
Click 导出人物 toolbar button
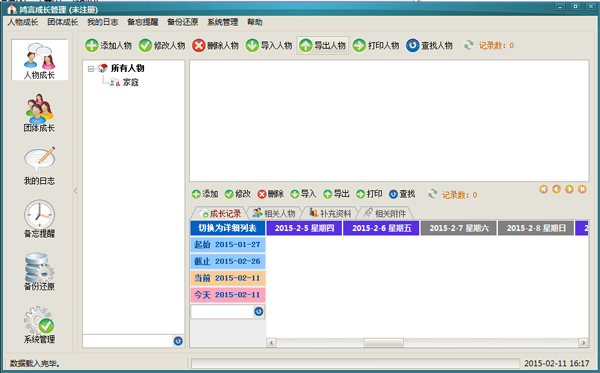point(323,46)
